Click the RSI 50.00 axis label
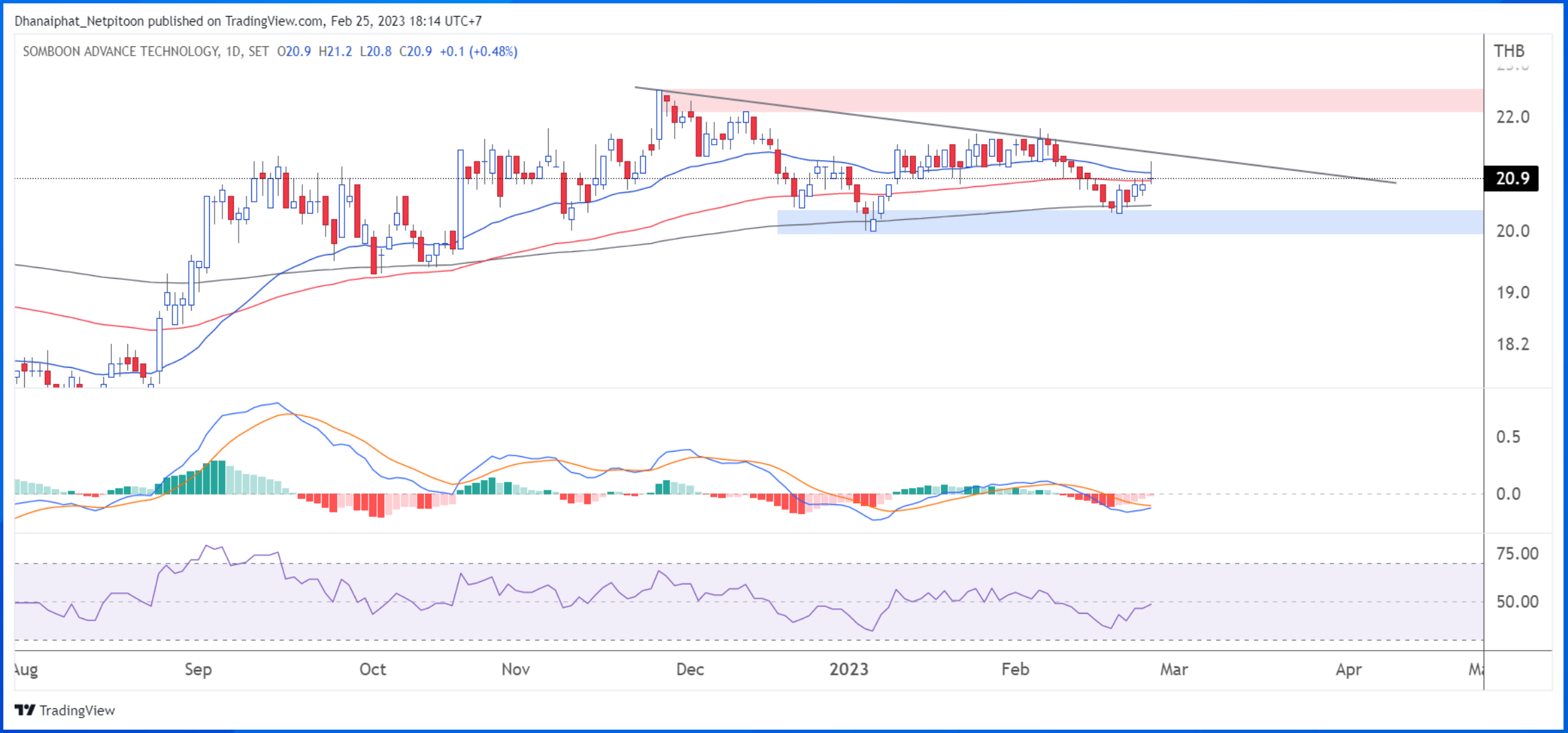This screenshot has height=733, width=1568. [1518, 602]
